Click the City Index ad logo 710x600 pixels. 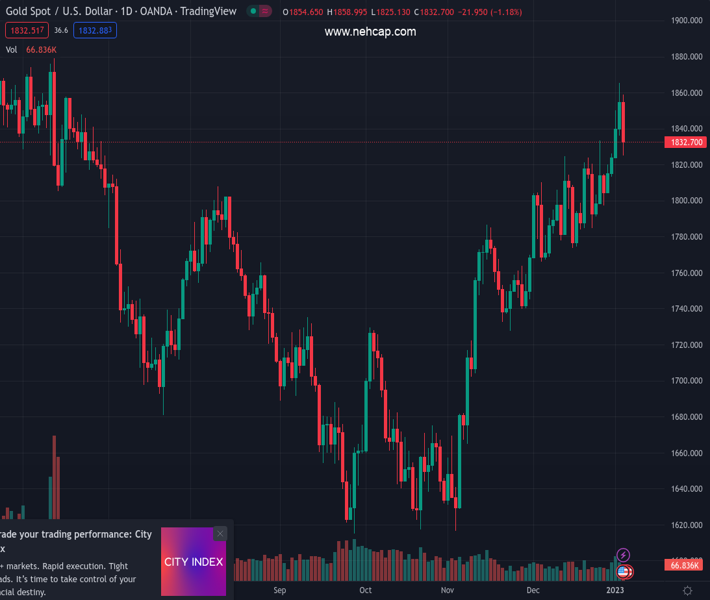tap(193, 562)
